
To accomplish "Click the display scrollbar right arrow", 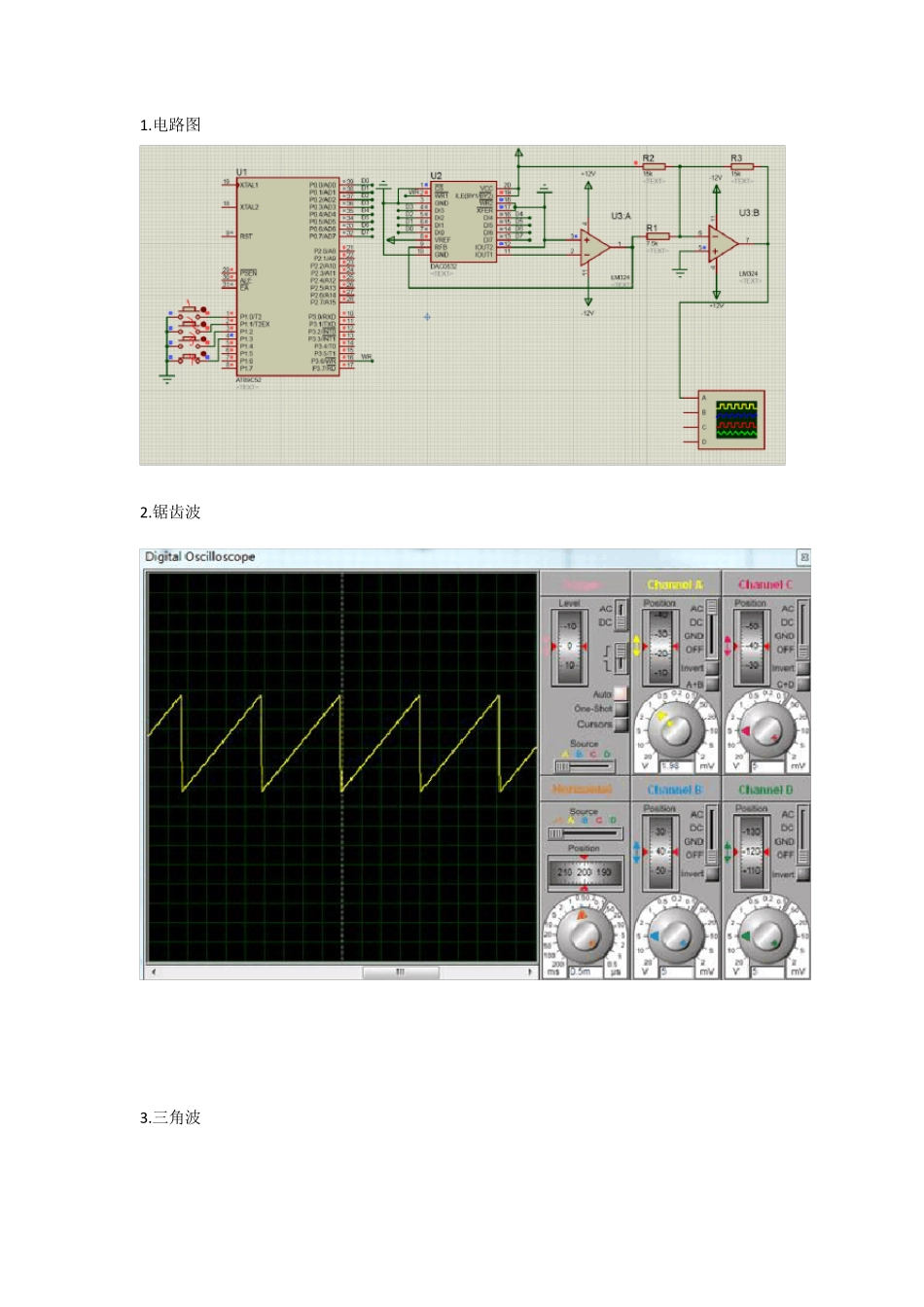I will [530, 971].
